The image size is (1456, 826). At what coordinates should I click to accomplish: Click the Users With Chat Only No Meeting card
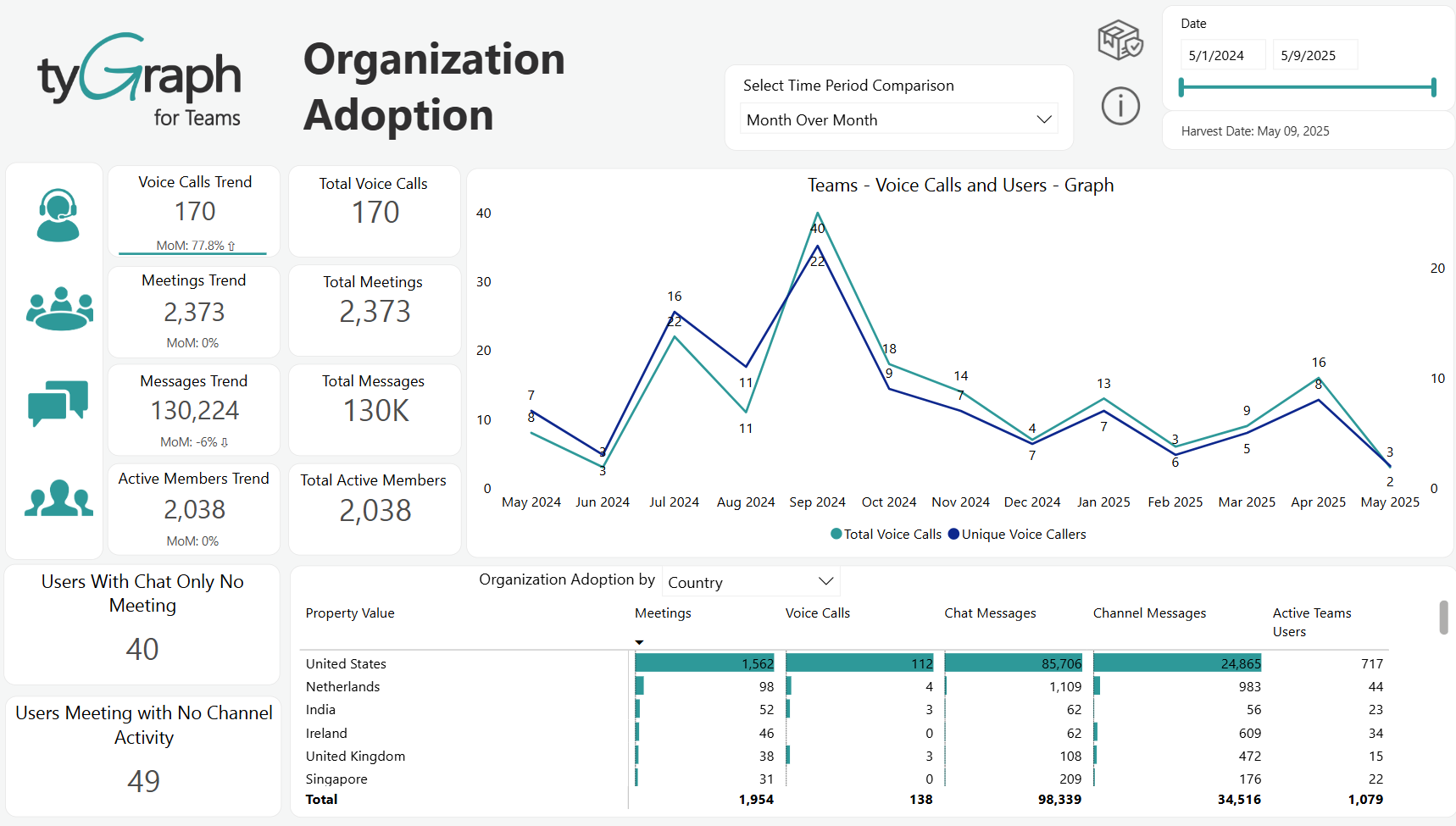pos(142,624)
